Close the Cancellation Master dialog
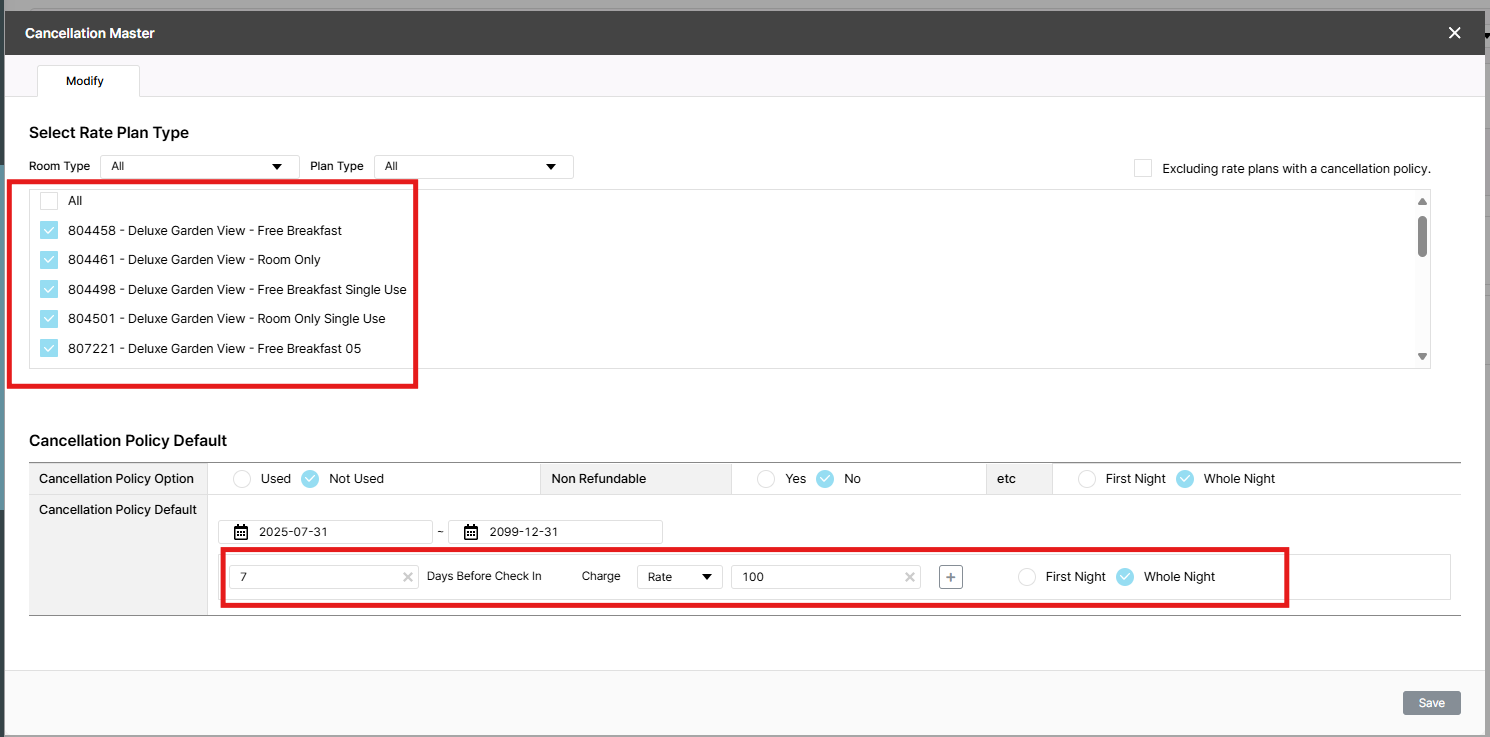 [1455, 33]
